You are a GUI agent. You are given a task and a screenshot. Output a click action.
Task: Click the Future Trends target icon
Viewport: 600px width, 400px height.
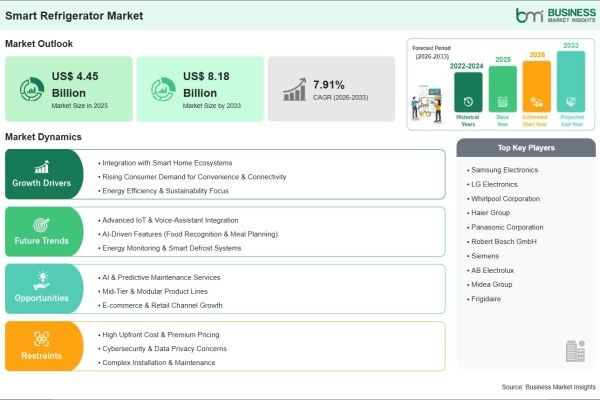[x=41, y=225]
